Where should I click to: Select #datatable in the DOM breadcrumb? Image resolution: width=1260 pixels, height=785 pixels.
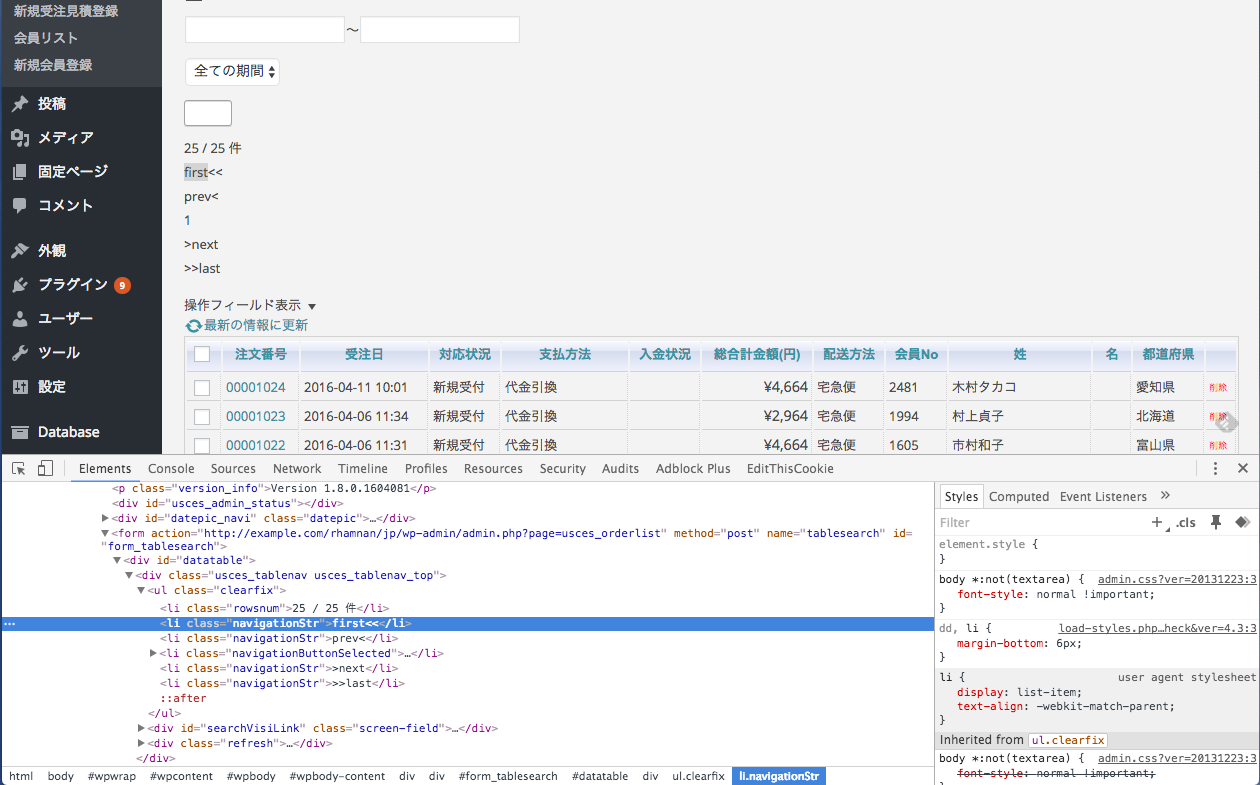600,776
